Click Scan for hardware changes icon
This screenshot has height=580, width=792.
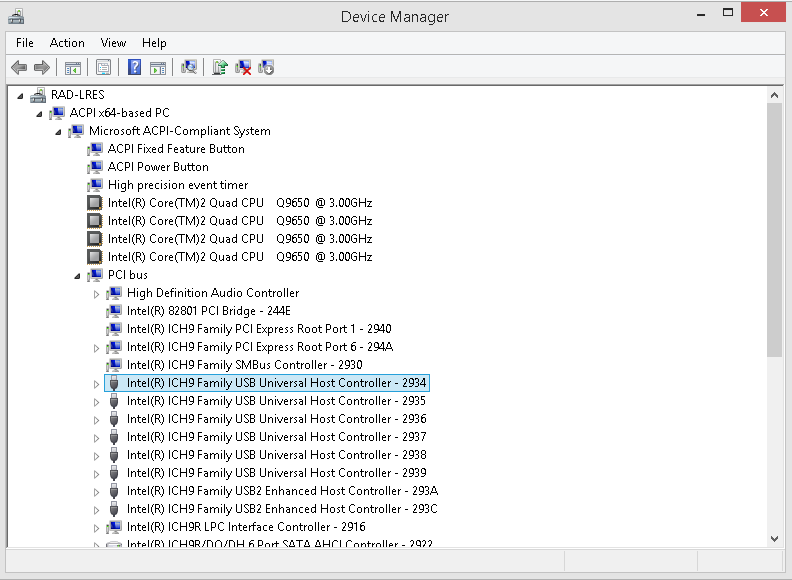point(189,67)
